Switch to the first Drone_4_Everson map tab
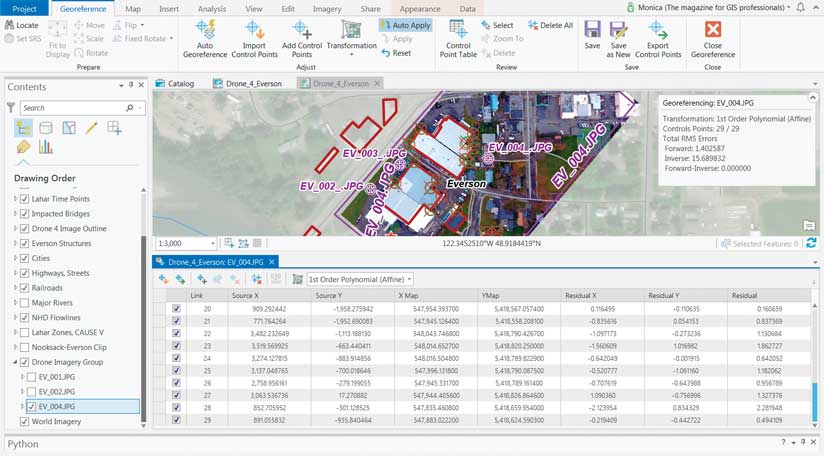 pos(248,84)
